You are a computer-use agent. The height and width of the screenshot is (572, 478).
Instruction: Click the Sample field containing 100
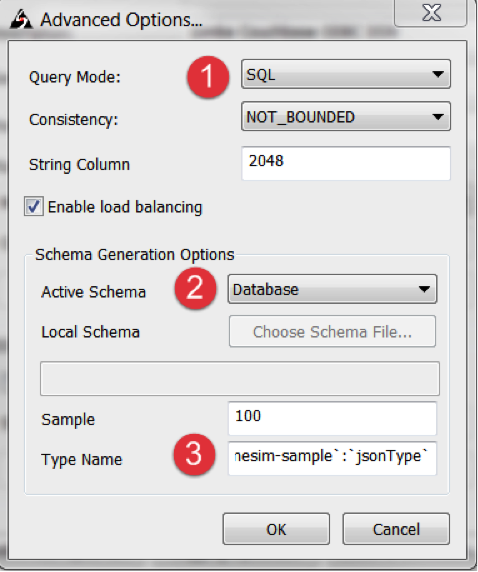point(332,418)
